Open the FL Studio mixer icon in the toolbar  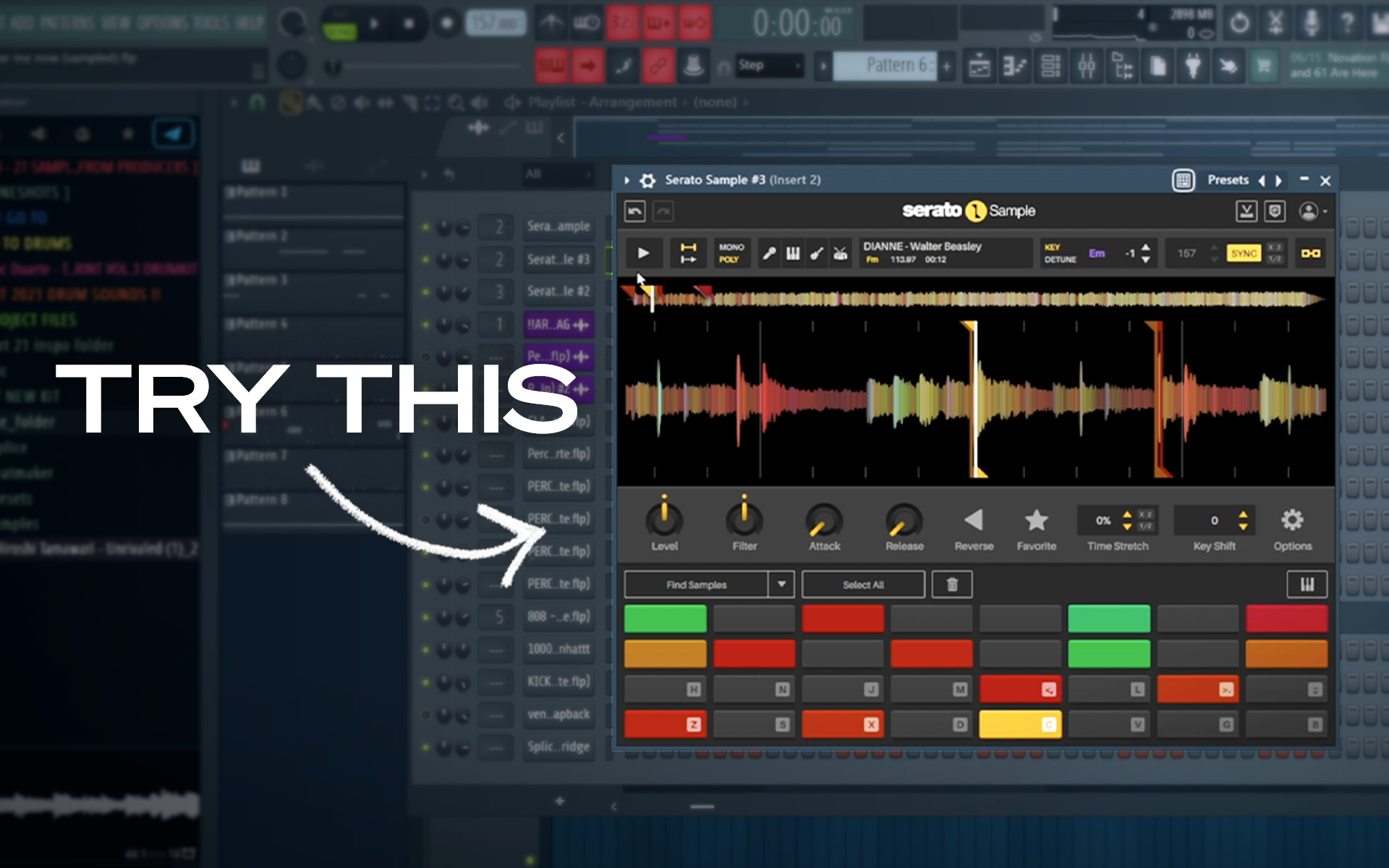point(1086,67)
